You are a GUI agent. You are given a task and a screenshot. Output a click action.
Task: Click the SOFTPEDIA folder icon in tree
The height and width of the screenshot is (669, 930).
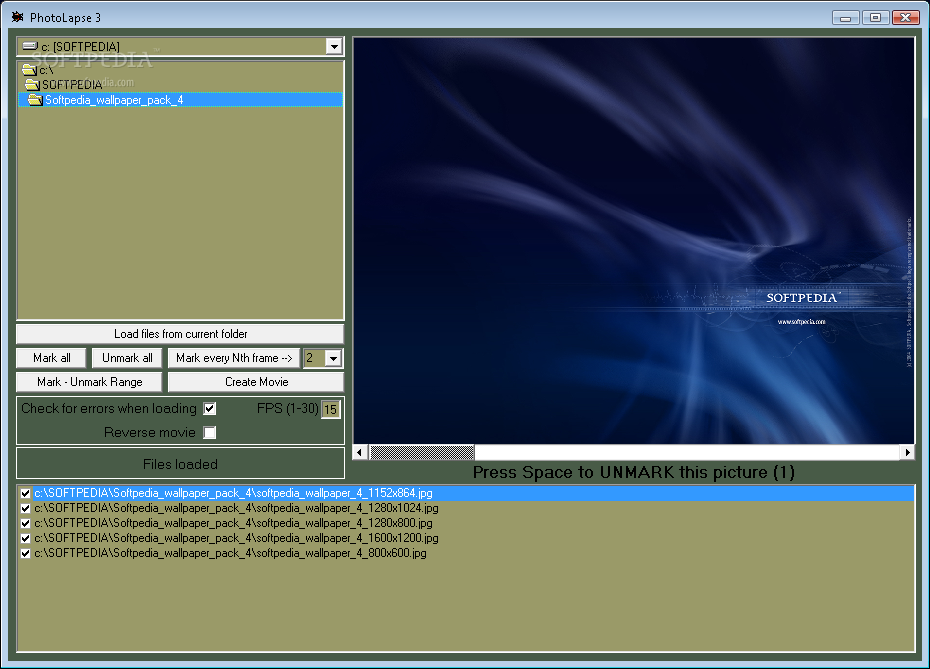pos(33,84)
